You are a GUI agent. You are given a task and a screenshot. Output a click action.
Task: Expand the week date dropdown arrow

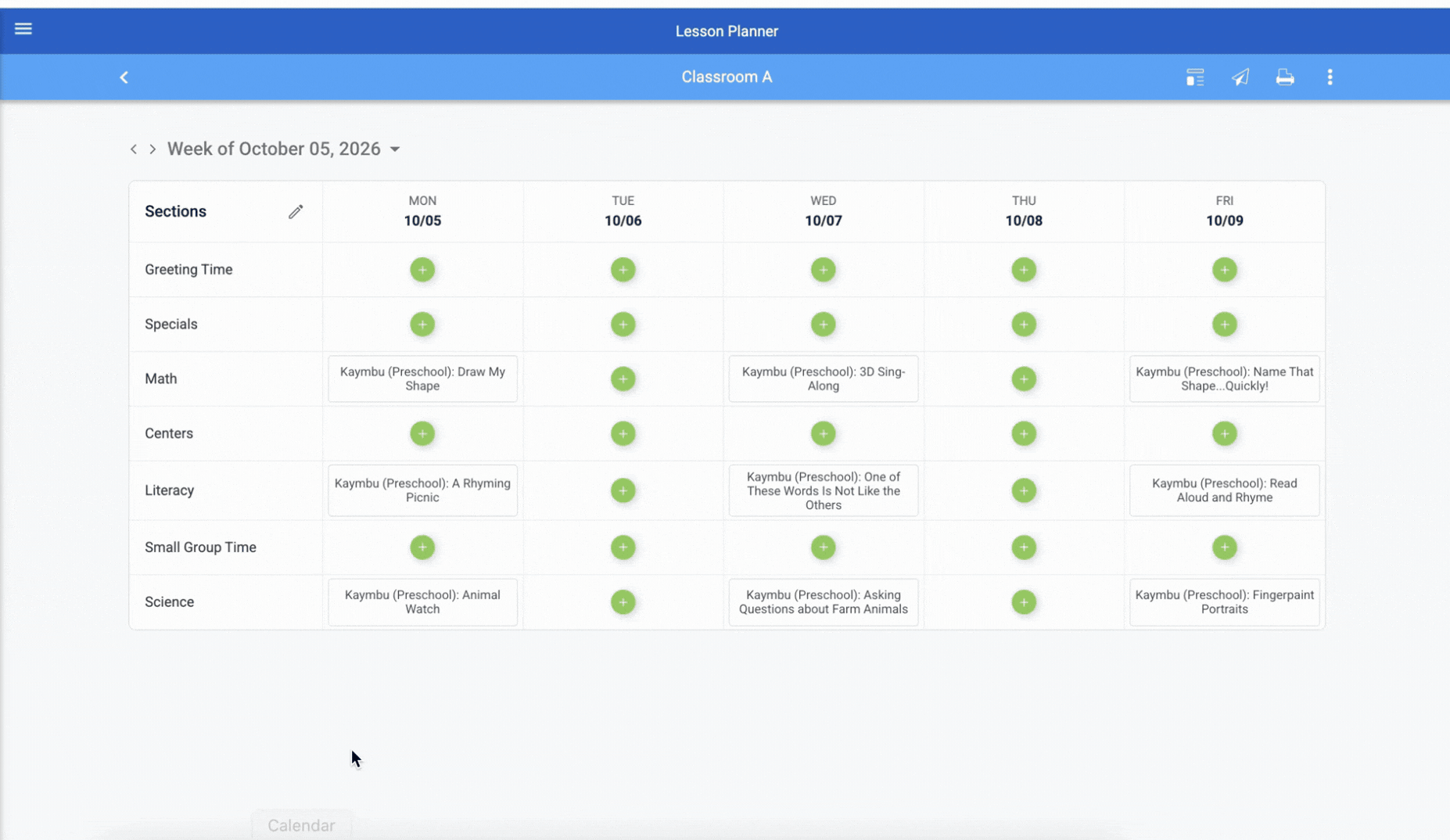pos(395,149)
